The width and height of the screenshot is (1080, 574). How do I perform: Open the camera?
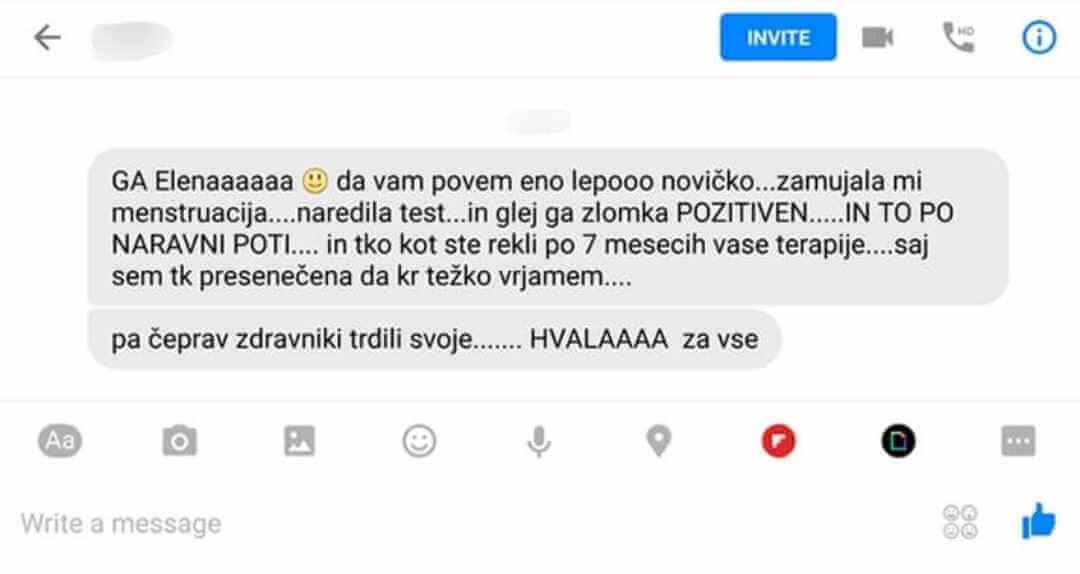tap(180, 440)
